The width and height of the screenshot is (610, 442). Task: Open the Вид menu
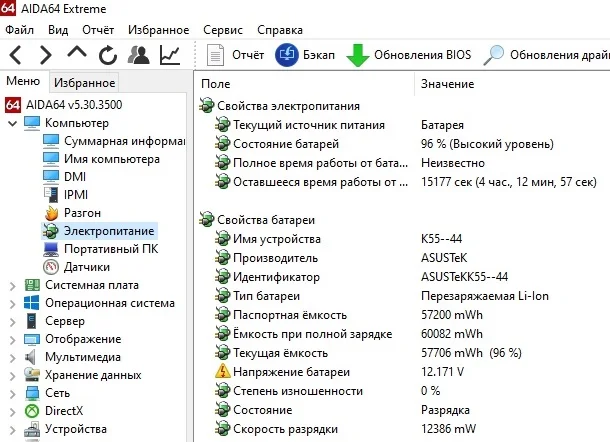coord(58,30)
